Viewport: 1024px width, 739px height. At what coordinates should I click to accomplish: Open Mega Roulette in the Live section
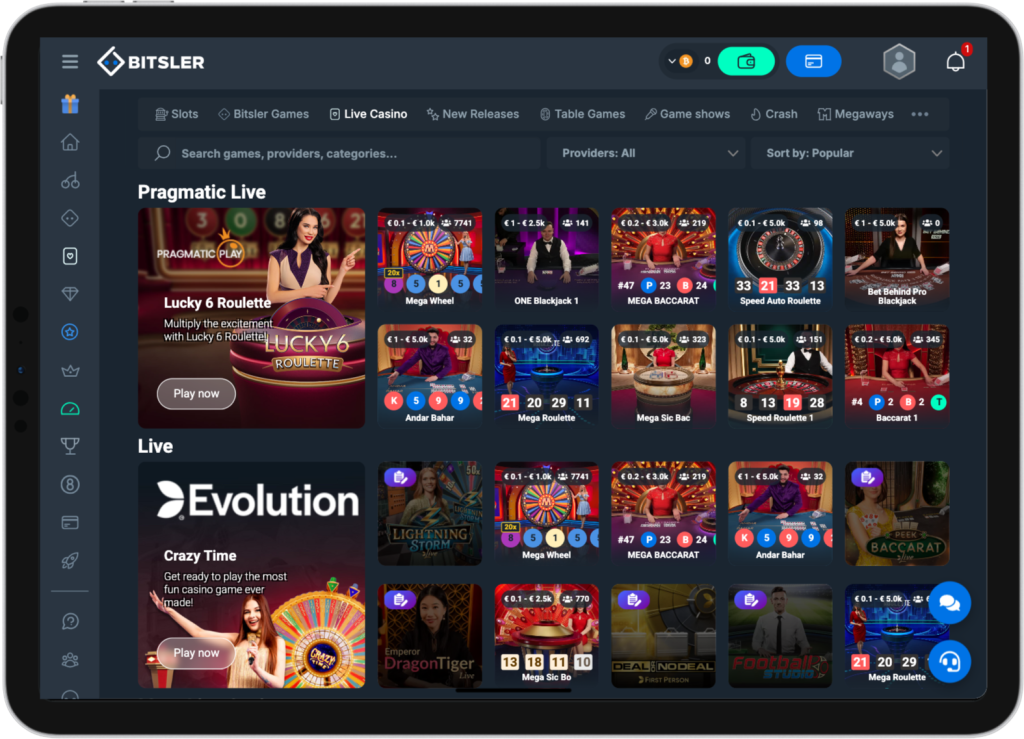pyautogui.click(x=897, y=636)
